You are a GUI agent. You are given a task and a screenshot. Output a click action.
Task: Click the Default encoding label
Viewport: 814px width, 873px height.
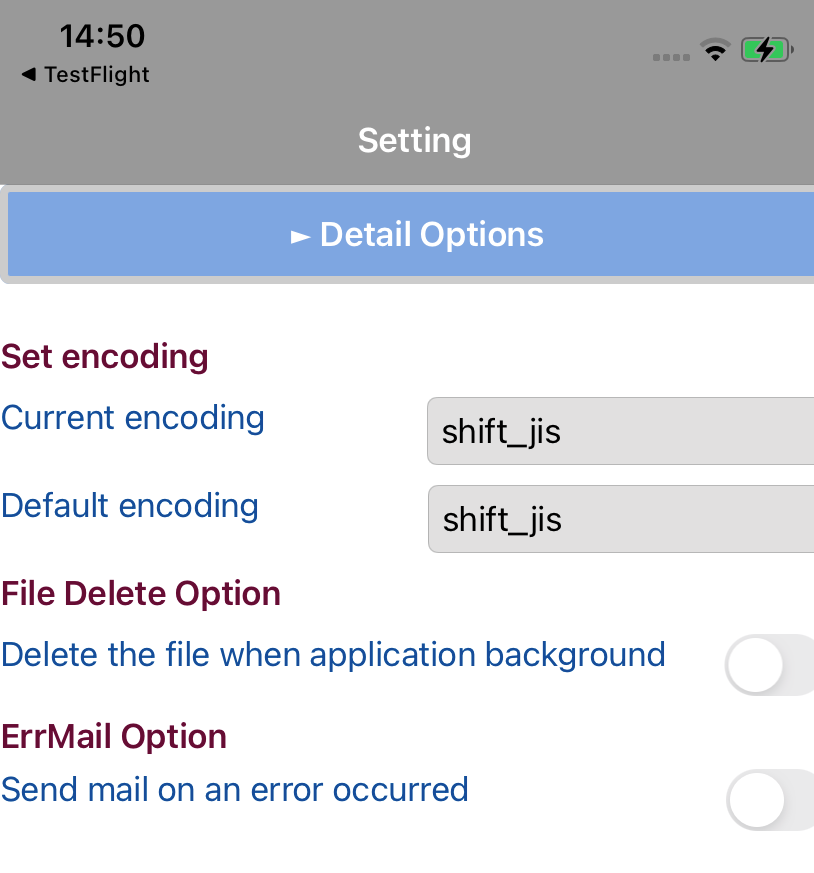pyautogui.click(x=130, y=506)
